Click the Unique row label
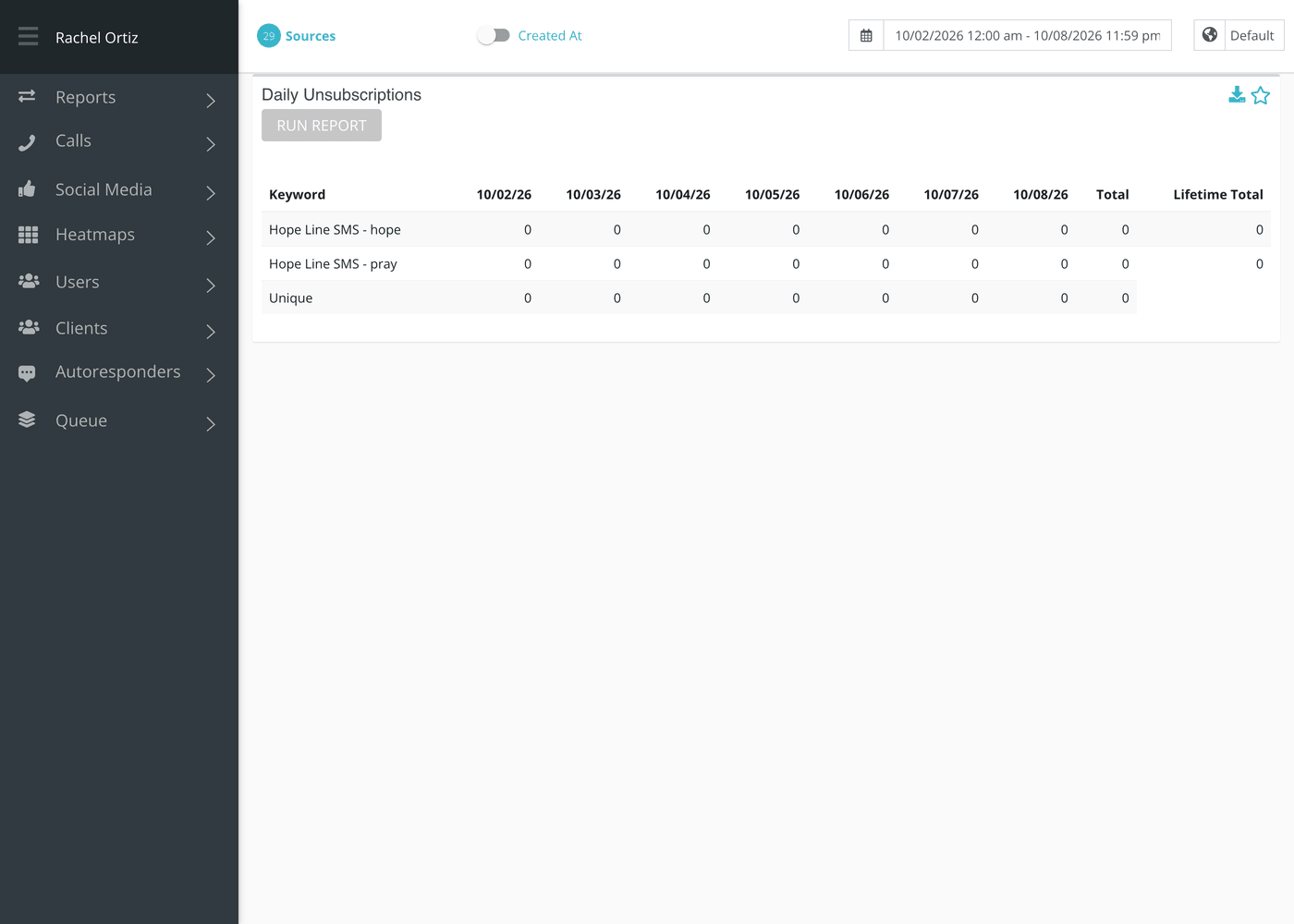 tap(291, 298)
